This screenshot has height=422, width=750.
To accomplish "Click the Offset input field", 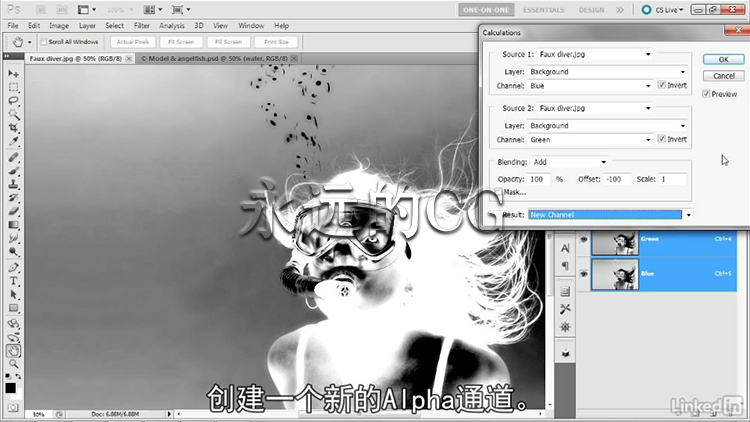I will (617, 179).
